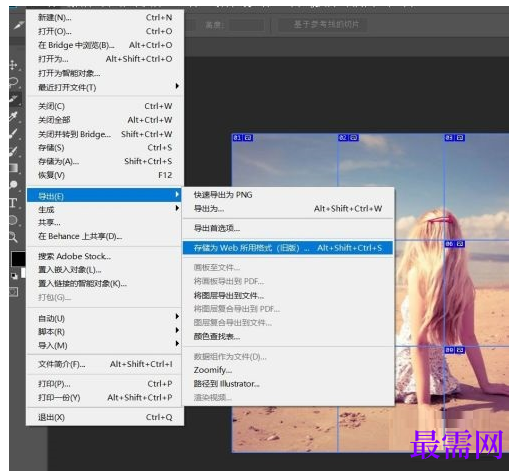Click the slice 06 badge on the image
Viewport: 522px width, 476px height.
point(454,244)
